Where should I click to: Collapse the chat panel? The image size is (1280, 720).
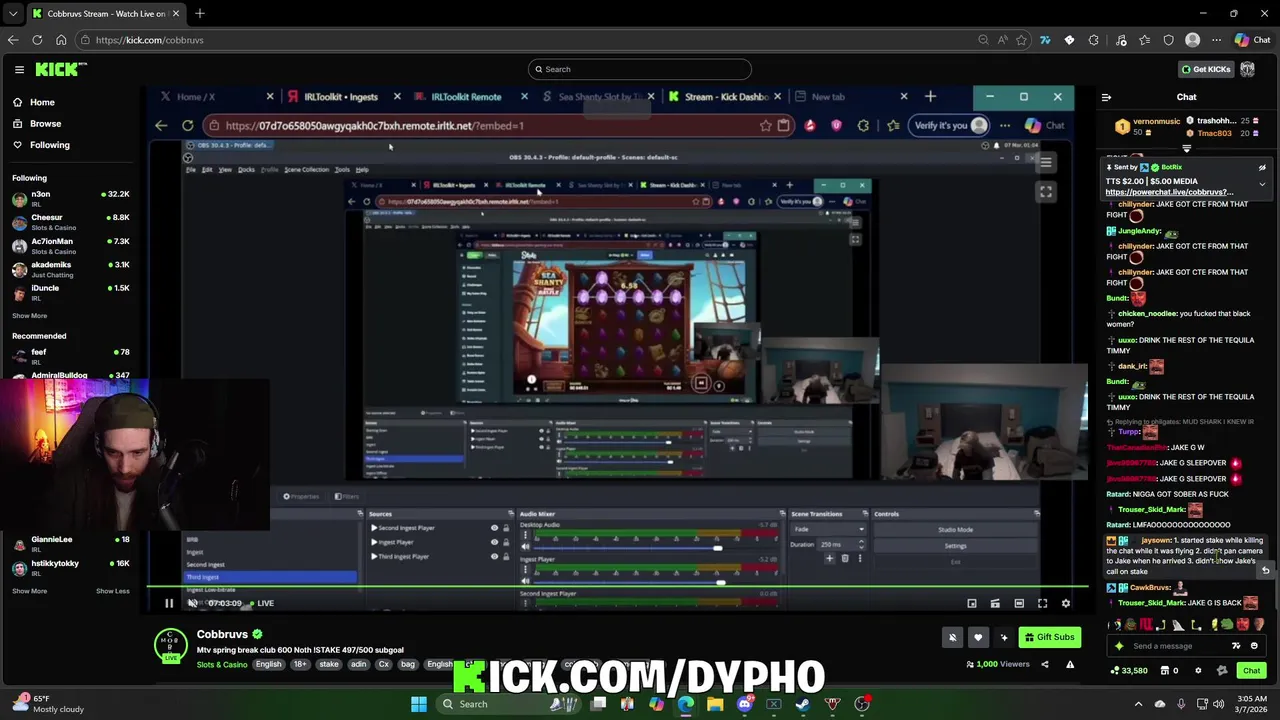(x=1106, y=97)
